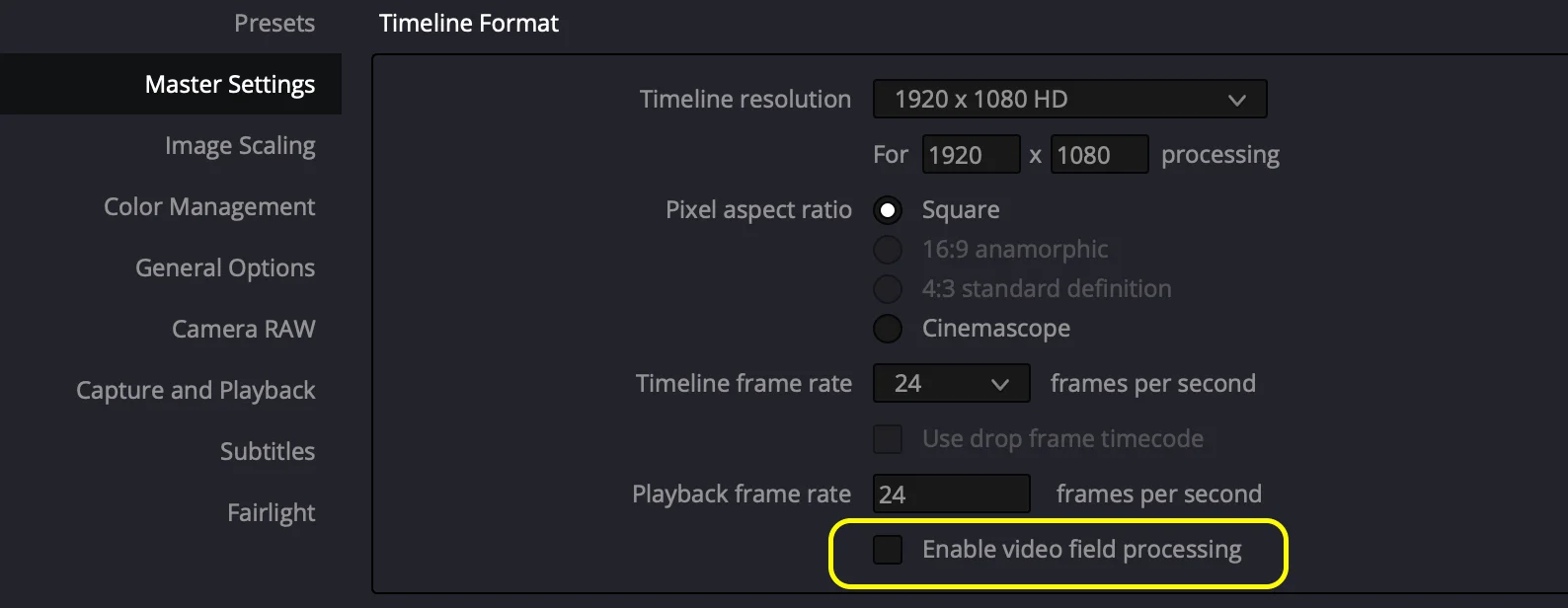
Task: Open Capture and Playback settings
Action: (x=196, y=391)
